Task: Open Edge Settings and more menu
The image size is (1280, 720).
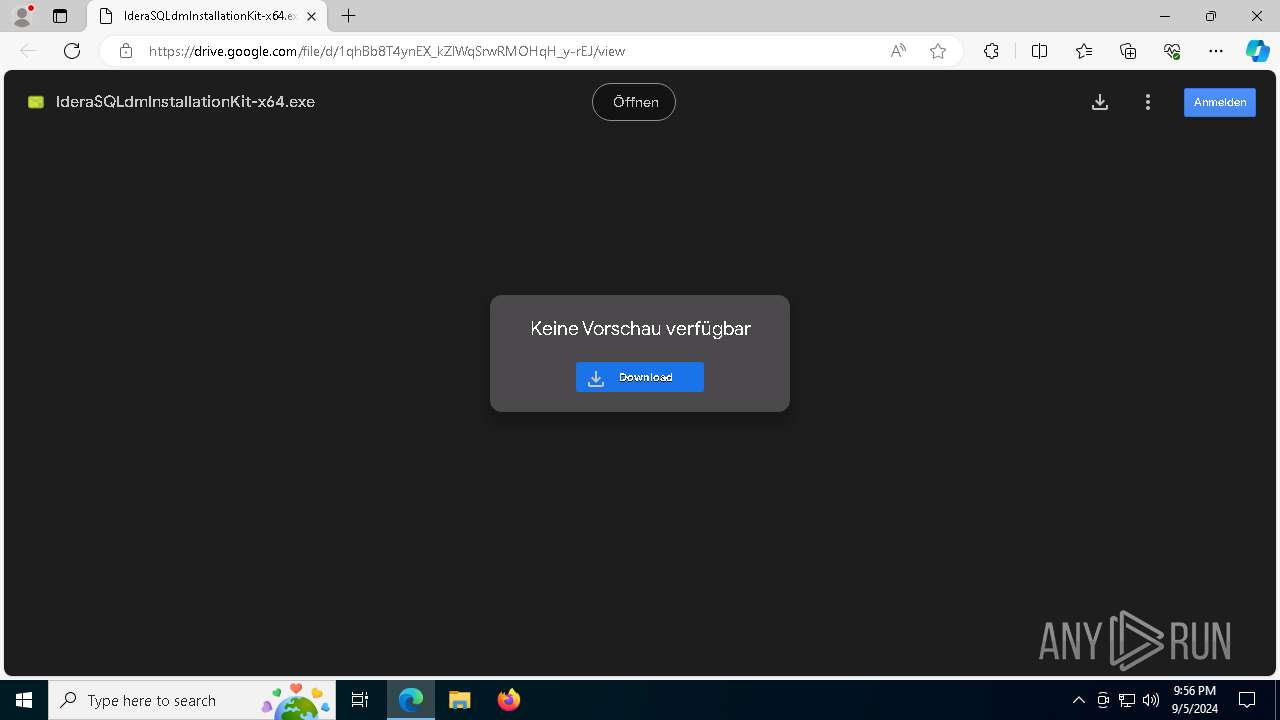Action: (x=1216, y=51)
